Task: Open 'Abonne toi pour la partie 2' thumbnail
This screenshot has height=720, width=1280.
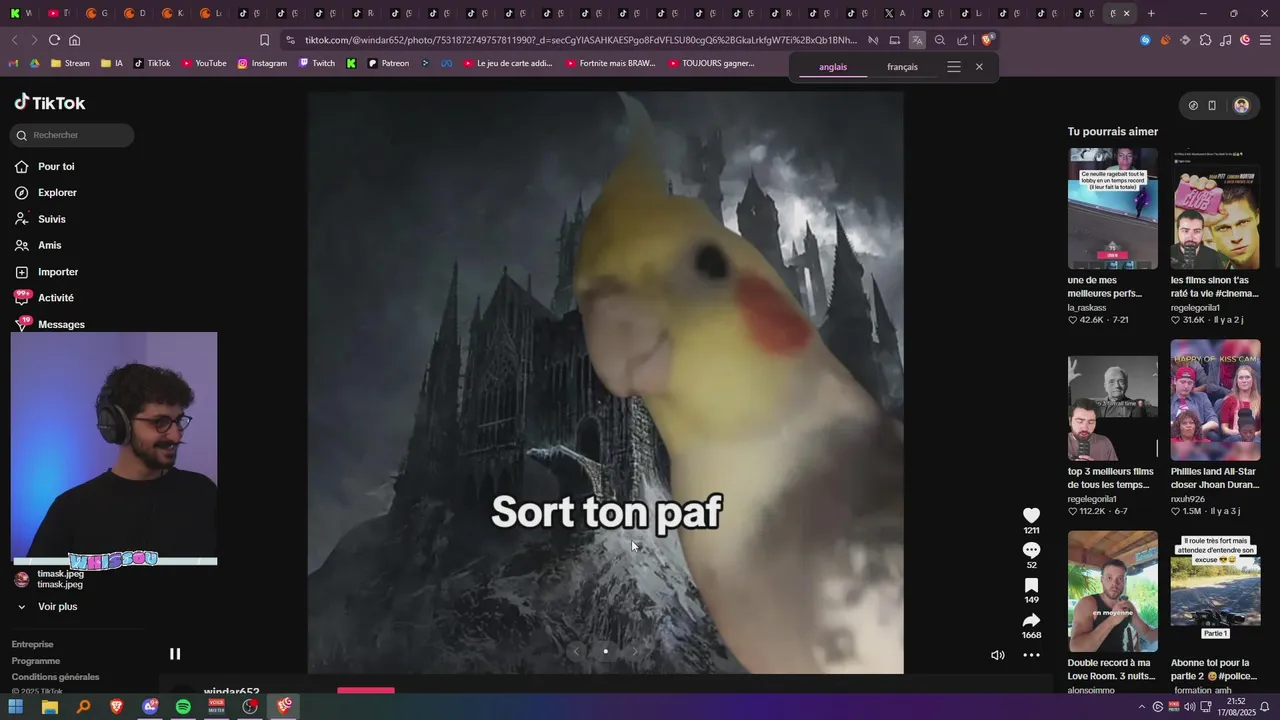Action: click(1215, 591)
